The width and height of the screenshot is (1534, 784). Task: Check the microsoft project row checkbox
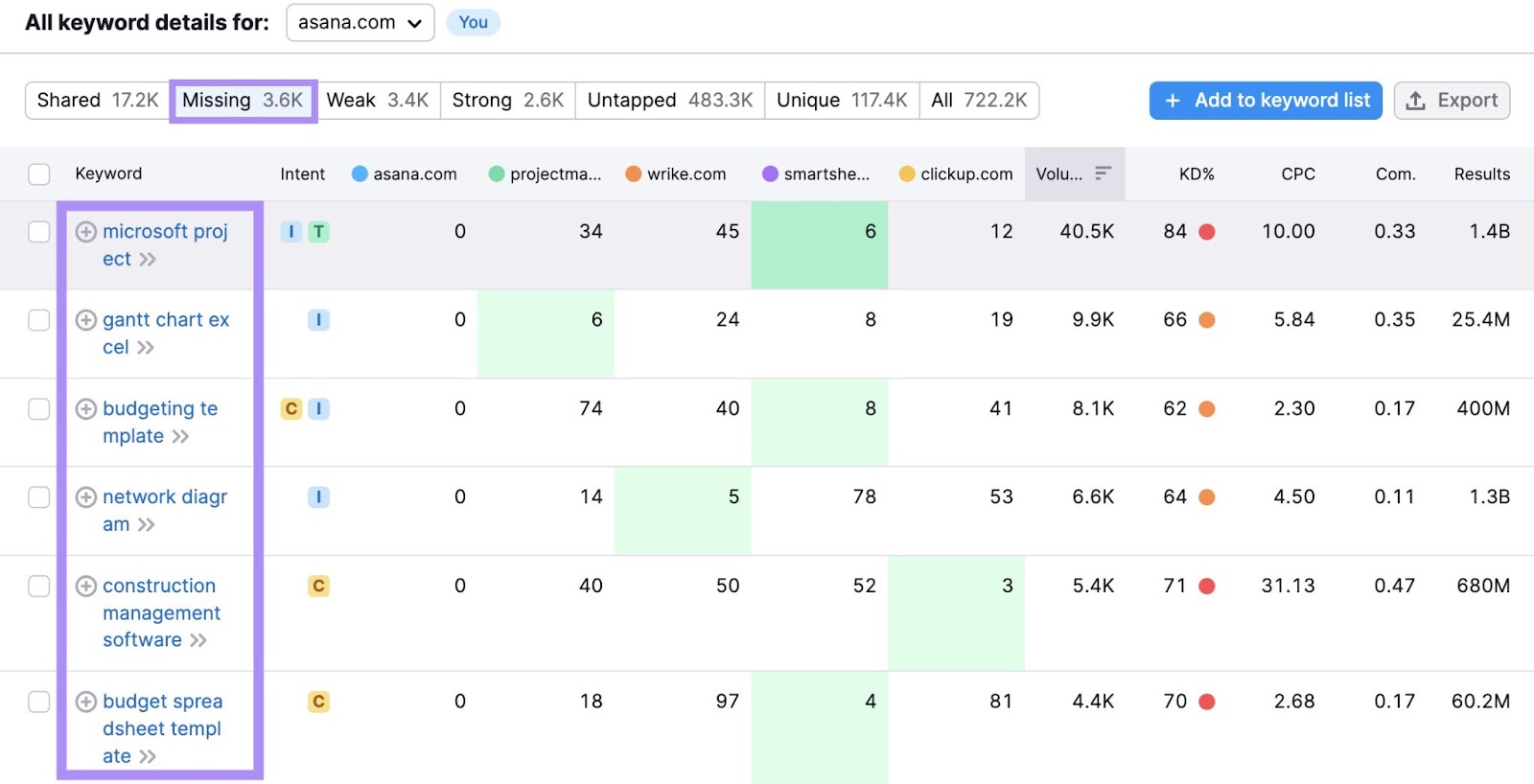(39, 232)
